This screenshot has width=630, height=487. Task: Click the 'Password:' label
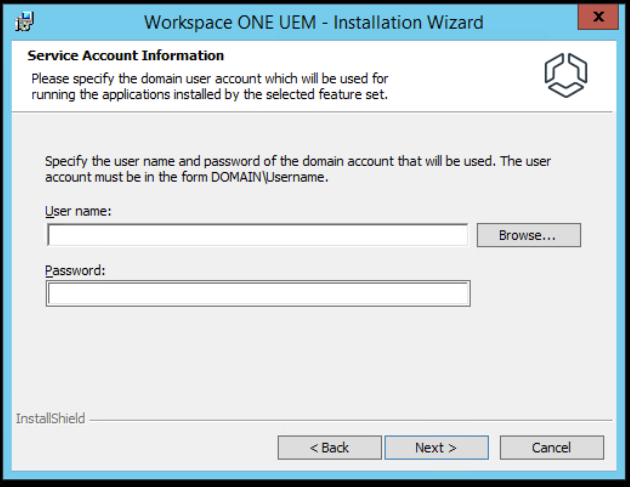click(x=75, y=270)
